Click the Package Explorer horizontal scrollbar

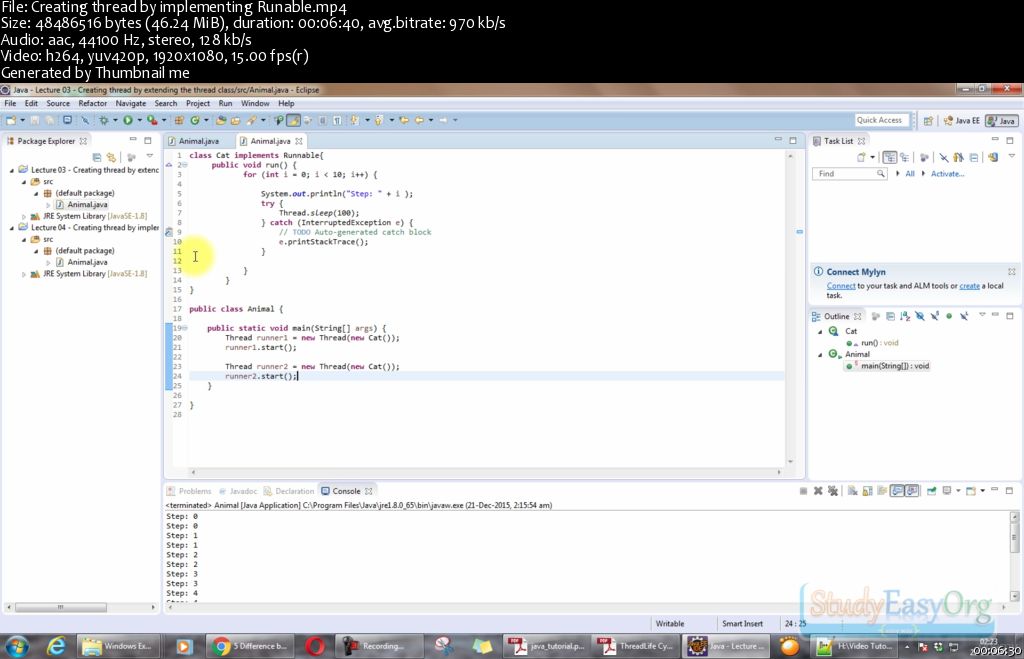coord(81,607)
